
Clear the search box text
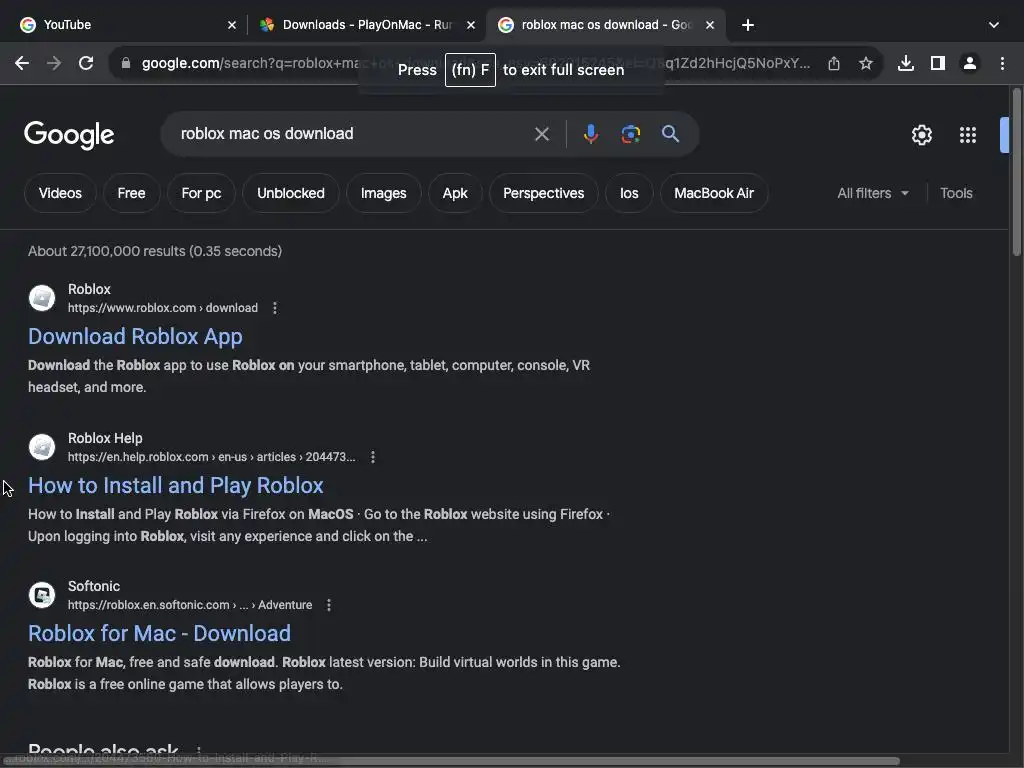(x=541, y=134)
